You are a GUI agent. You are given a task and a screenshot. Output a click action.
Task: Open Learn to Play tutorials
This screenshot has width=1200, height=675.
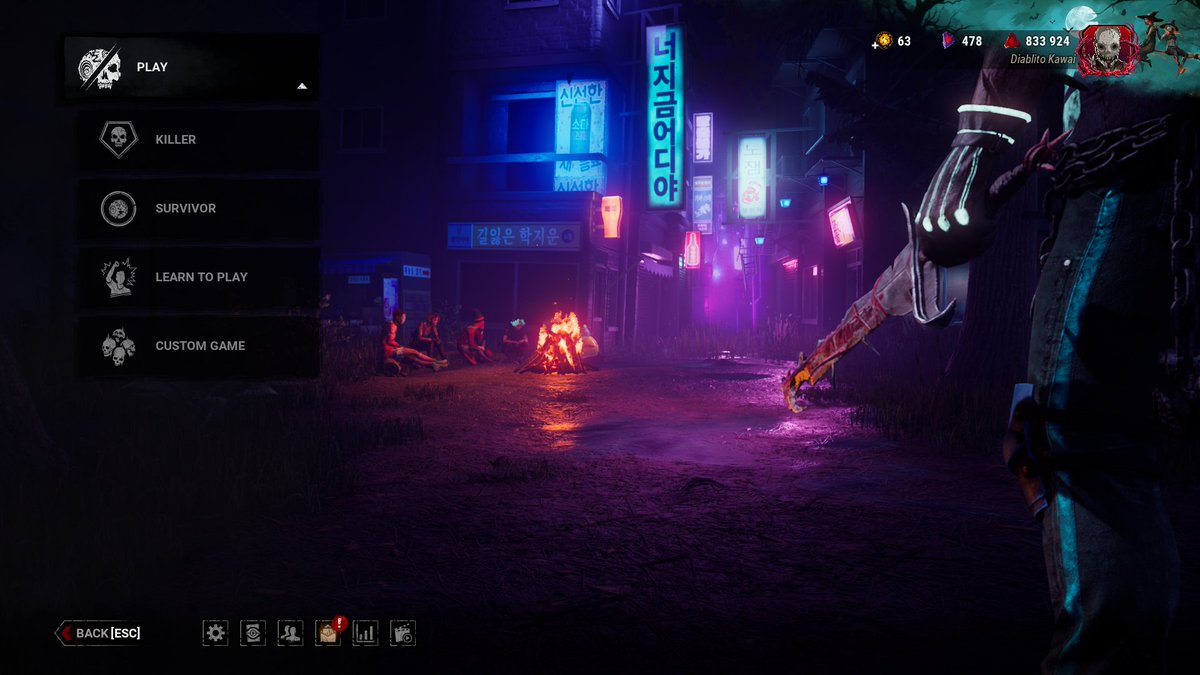coord(200,277)
